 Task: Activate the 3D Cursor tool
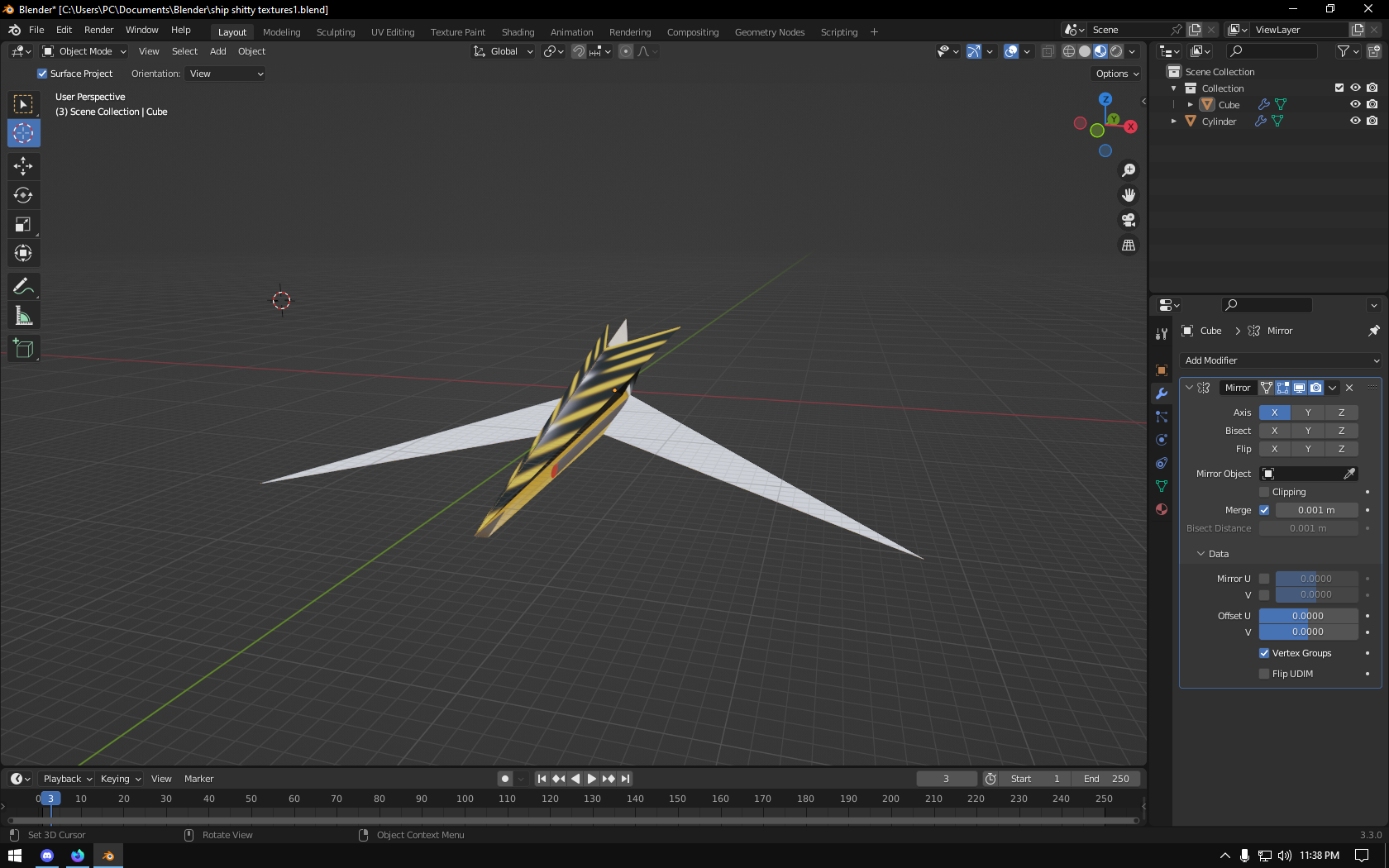(x=23, y=133)
